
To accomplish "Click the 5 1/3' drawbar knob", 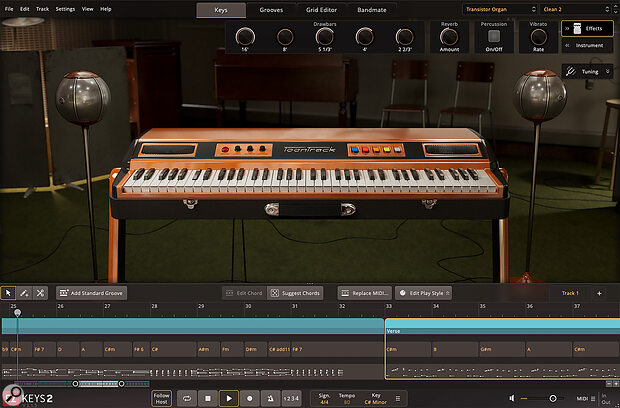I will coord(325,37).
